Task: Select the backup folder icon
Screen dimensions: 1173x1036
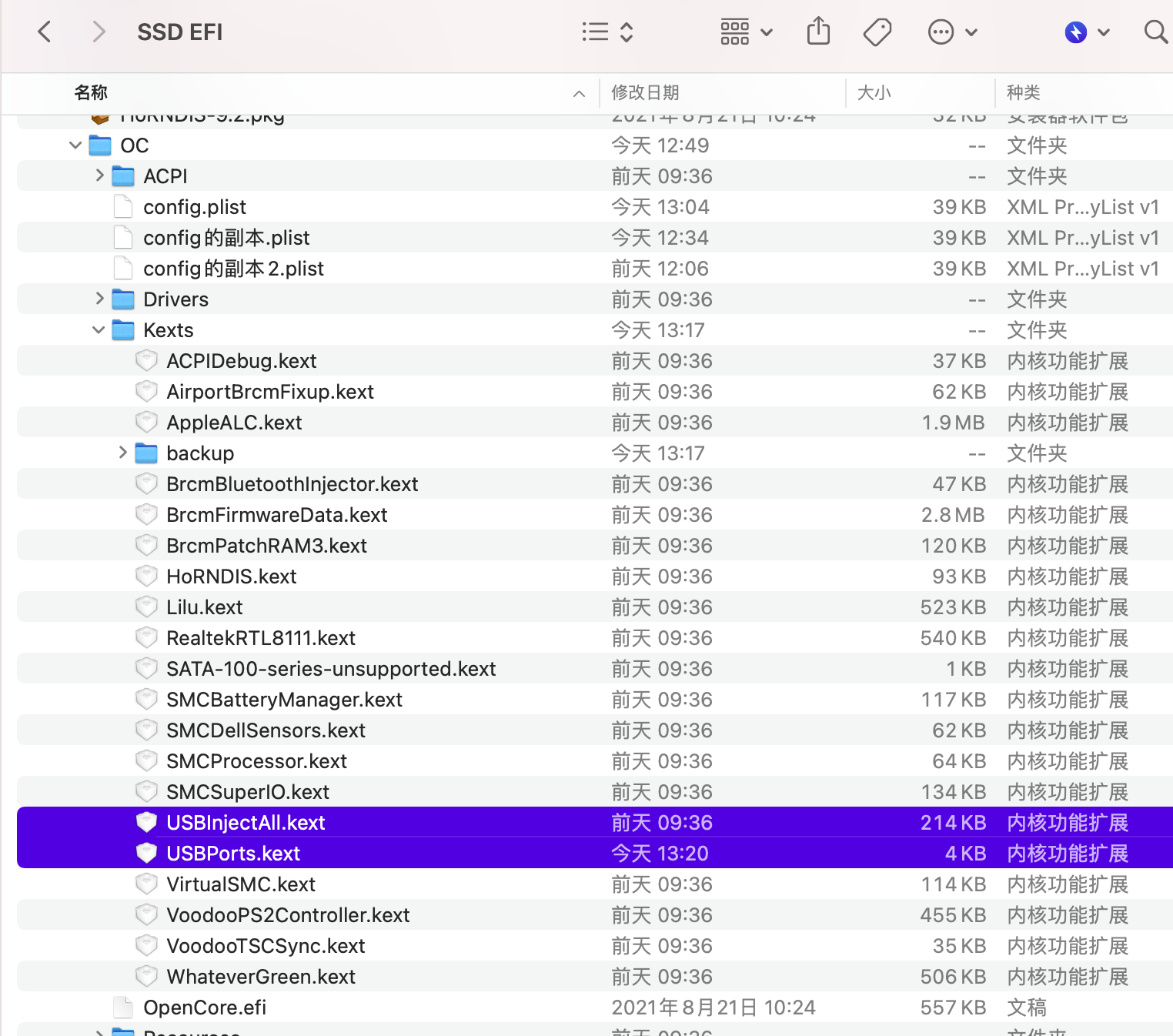Action: [146, 453]
